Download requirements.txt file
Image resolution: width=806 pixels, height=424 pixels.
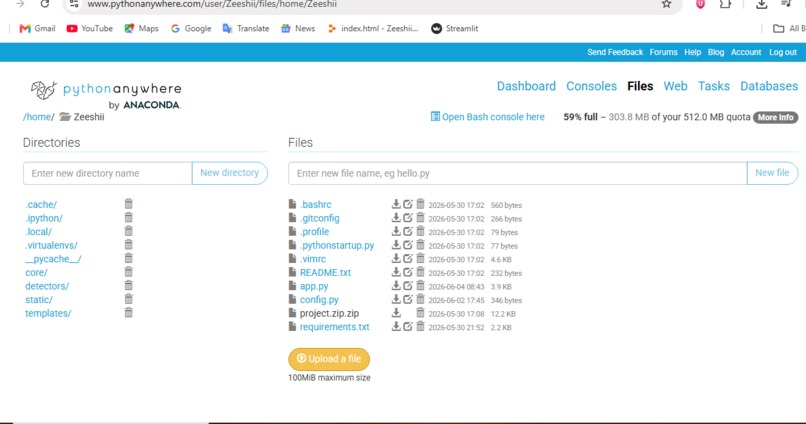396,327
